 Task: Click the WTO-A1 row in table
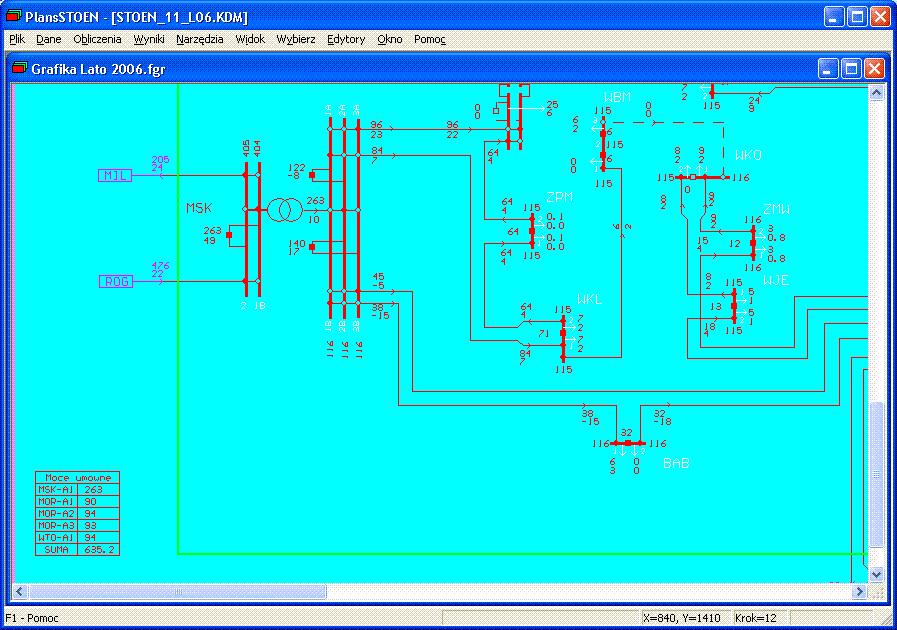77,537
